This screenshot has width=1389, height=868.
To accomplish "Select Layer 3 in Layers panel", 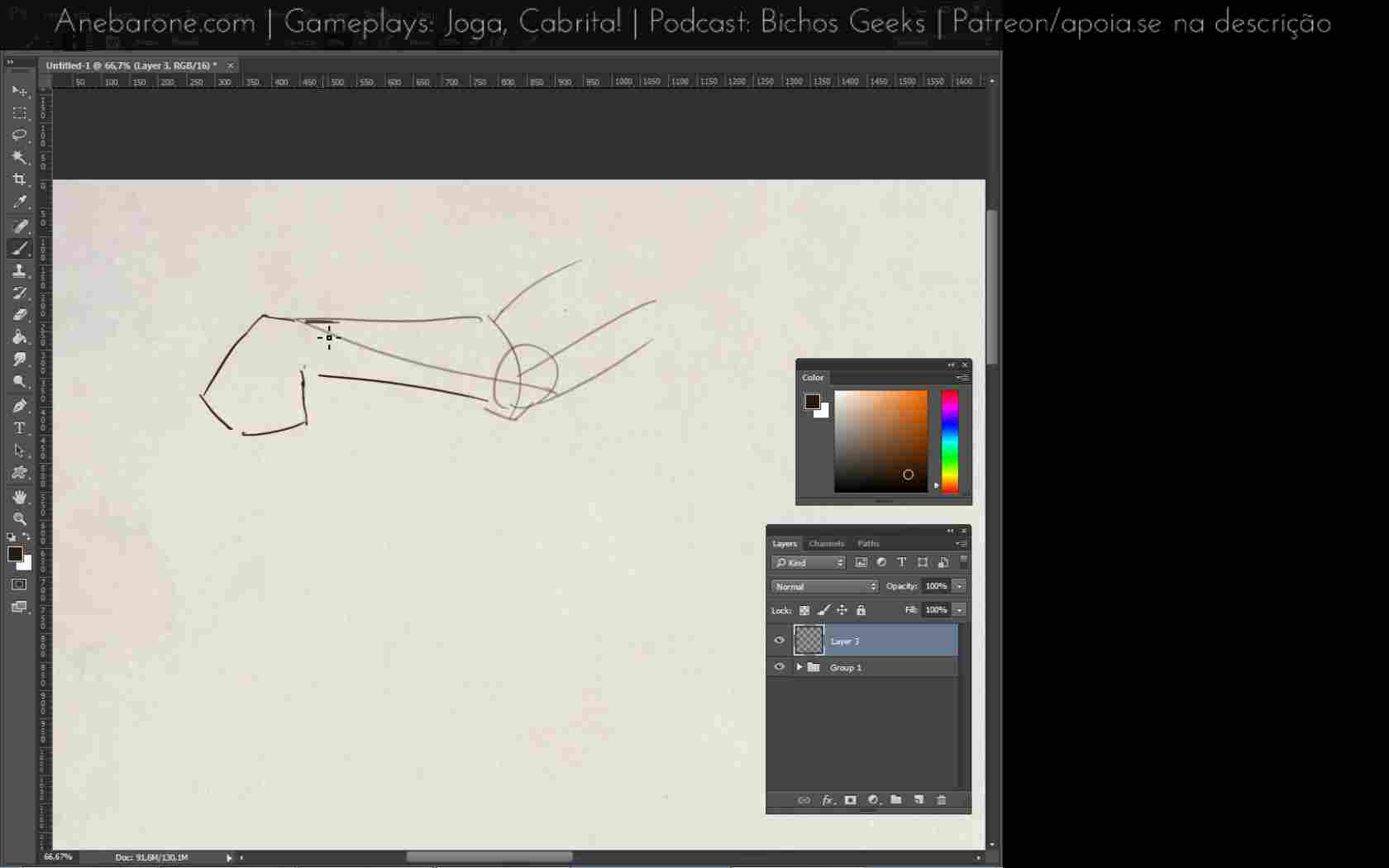I will 863,641.
